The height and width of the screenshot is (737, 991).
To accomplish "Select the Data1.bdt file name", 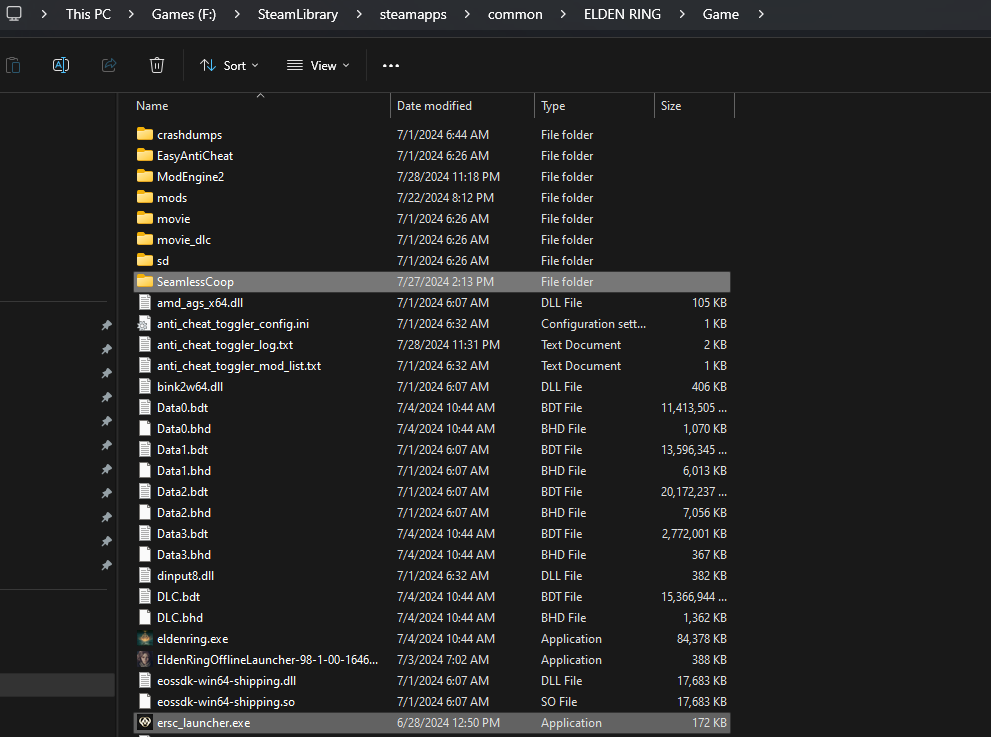I will coord(183,449).
